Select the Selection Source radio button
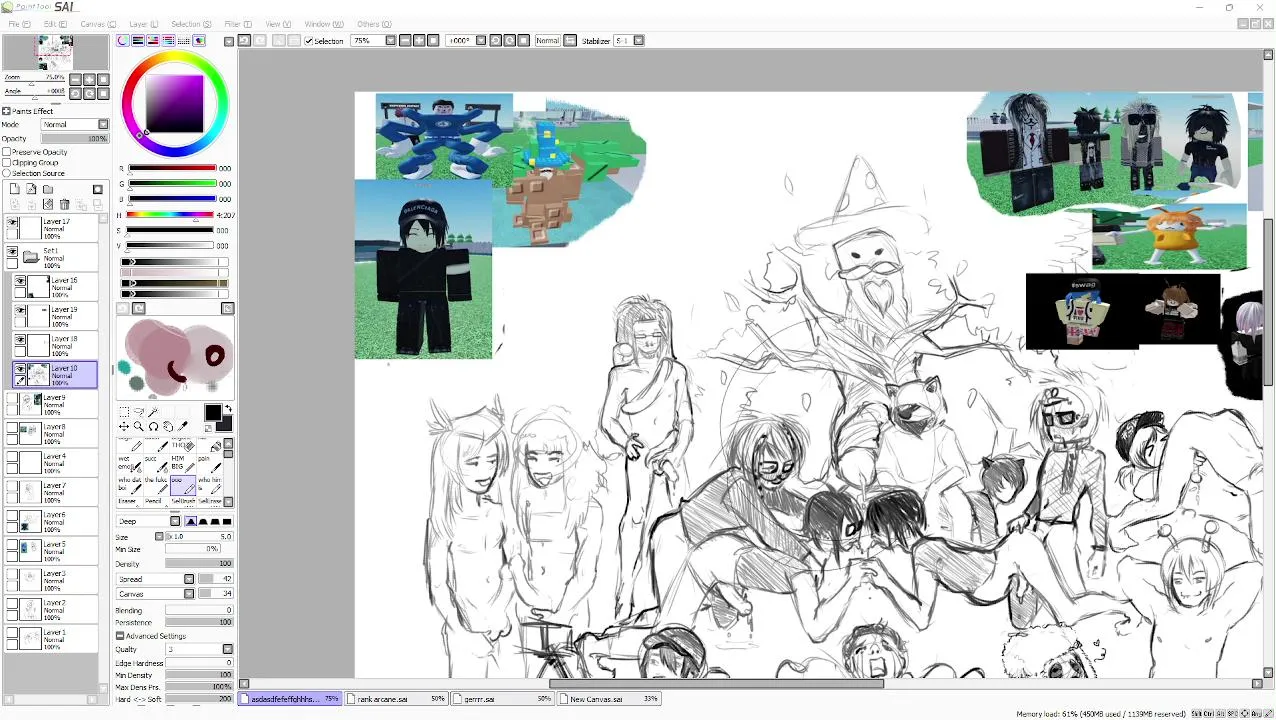 pos(6,173)
